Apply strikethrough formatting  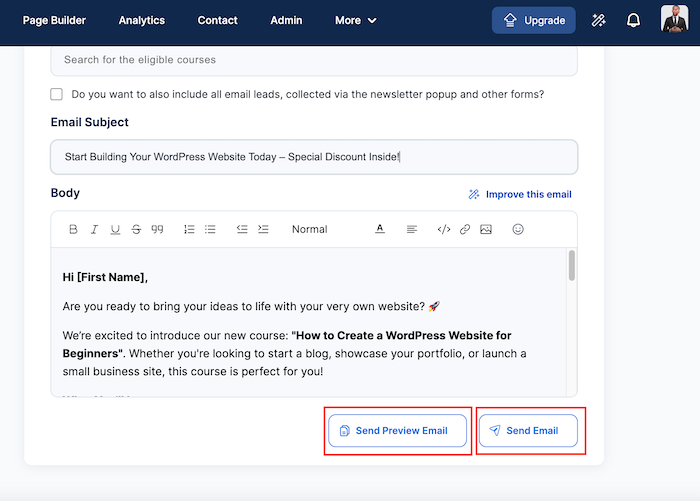pyautogui.click(x=136, y=230)
